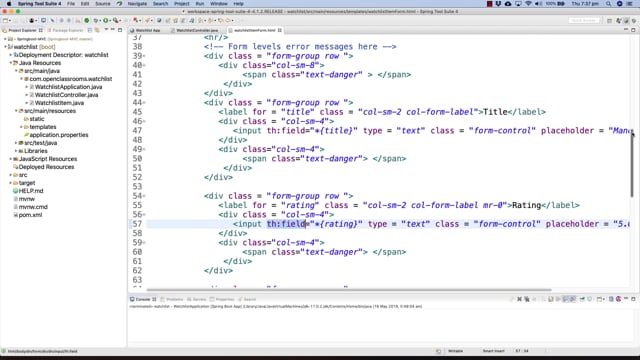Open the Problems tab in bottom panel

(x=172, y=299)
